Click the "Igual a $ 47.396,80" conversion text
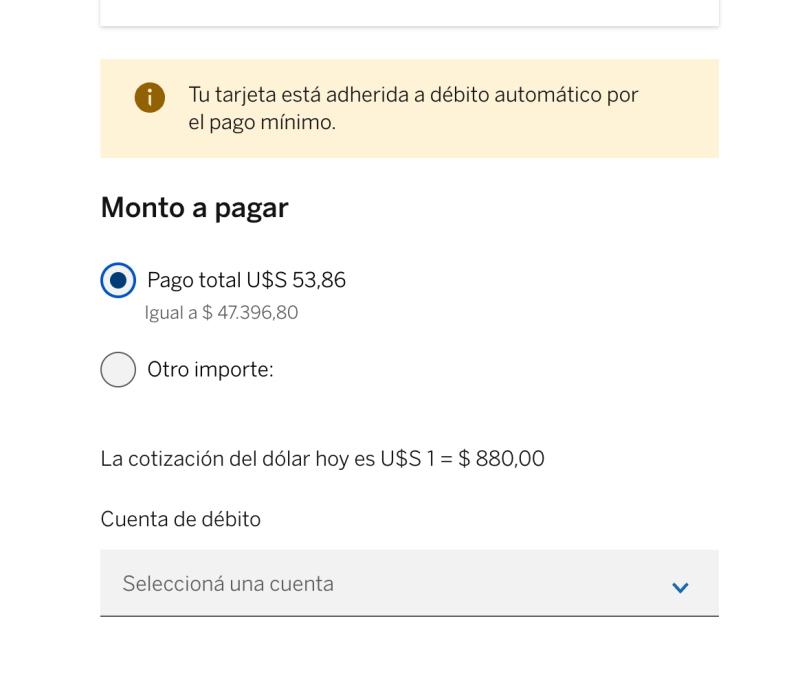800x698 pixels. click(221, 313)
